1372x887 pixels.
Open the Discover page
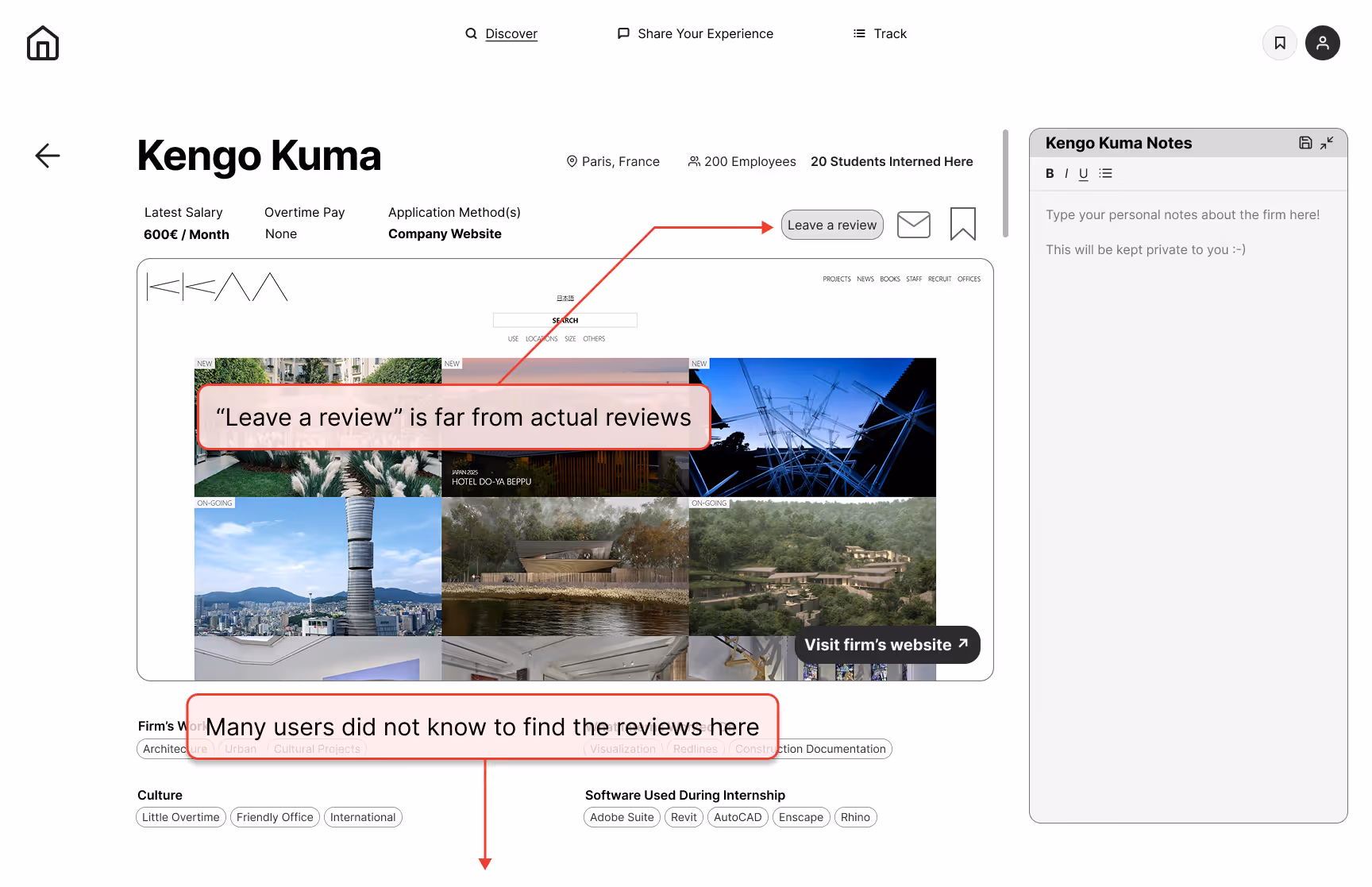tap(511, 33)
